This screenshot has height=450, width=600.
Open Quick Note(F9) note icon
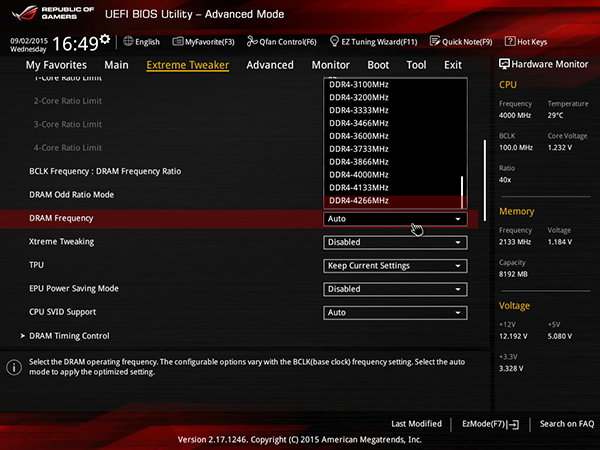(x=435, y=41)
